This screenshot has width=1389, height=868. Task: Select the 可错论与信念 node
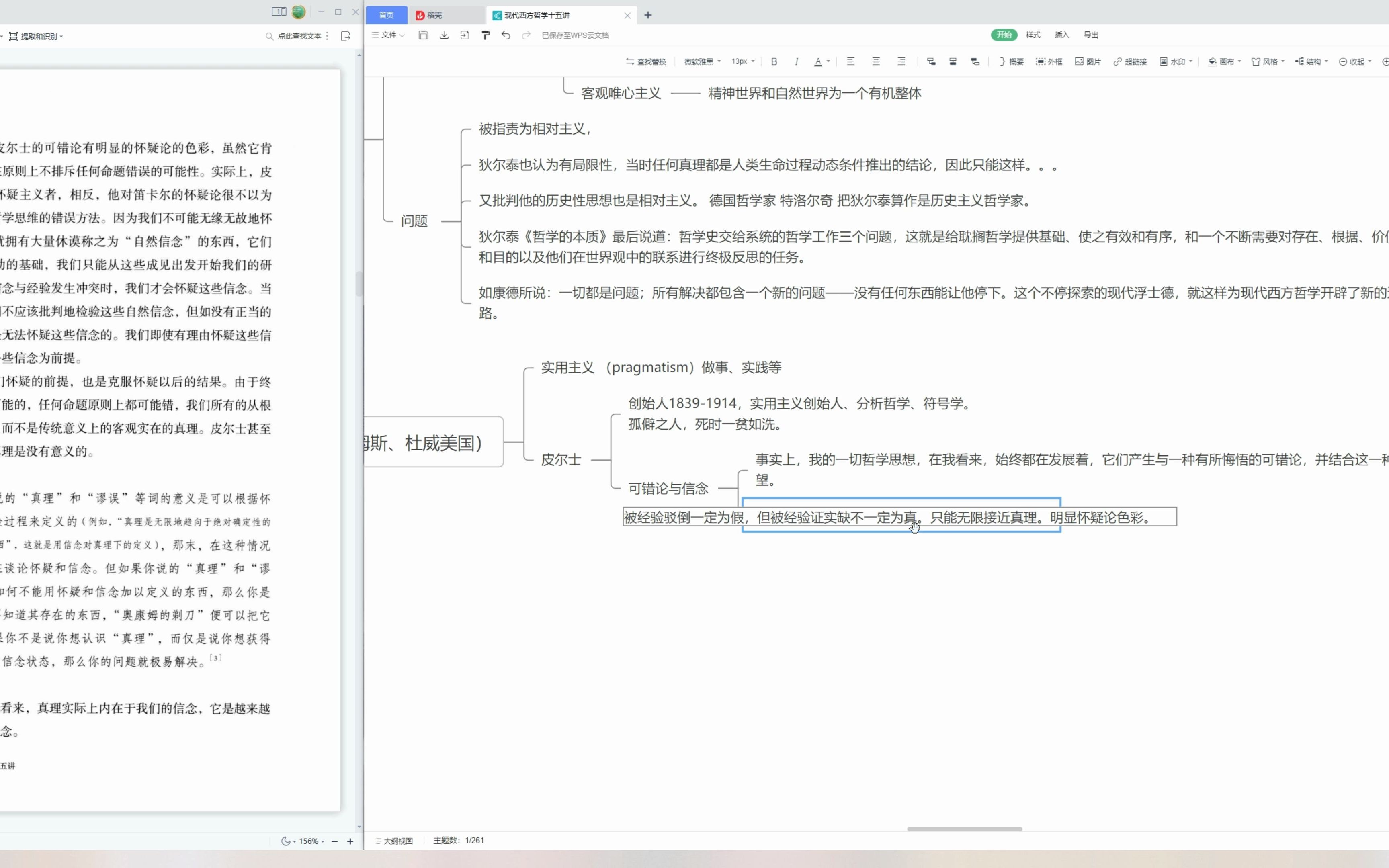coord(668,489)
